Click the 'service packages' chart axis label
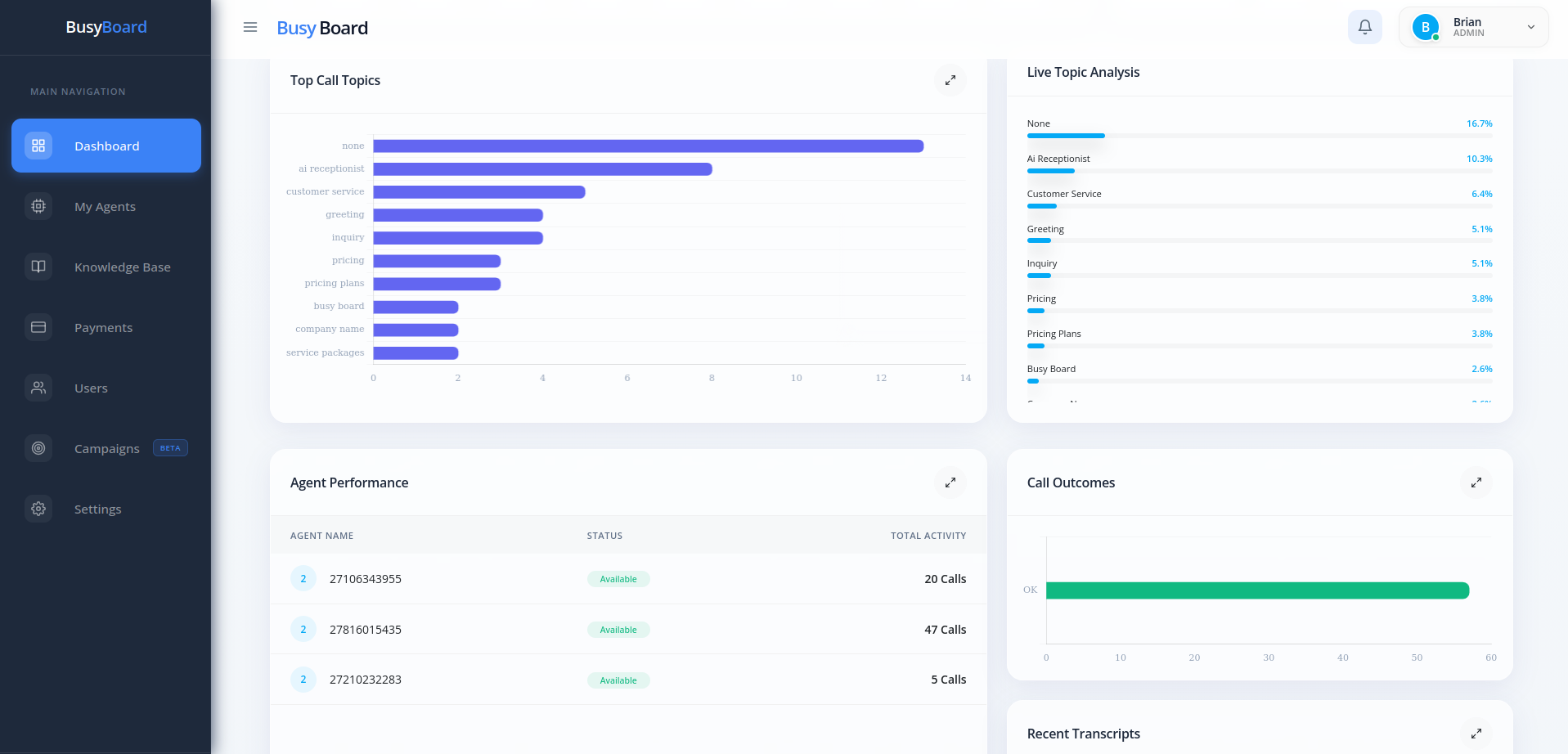Image resolution: width=1568 pixels, height=754 pixels. point(326,352)
